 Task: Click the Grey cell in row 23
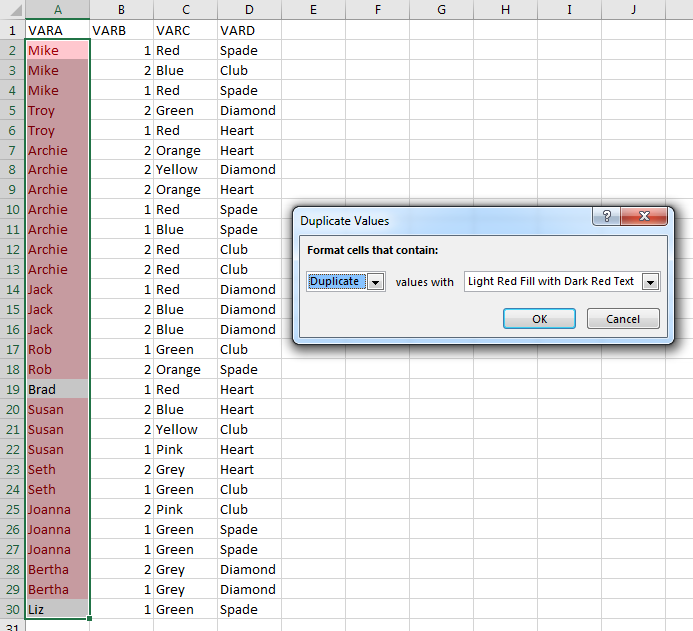(x=186, y=469)
